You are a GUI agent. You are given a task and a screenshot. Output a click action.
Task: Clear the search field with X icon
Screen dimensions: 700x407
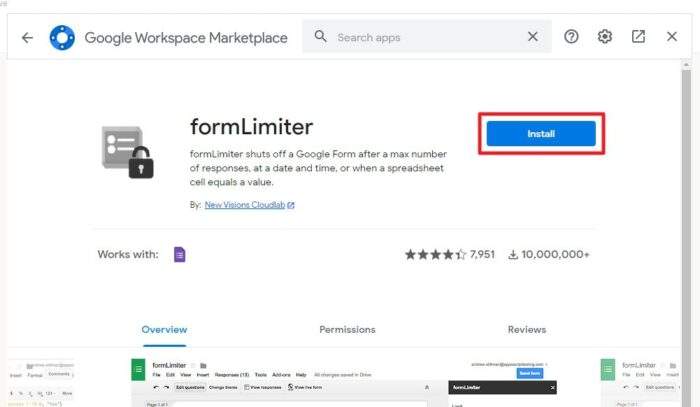[533, 37]
